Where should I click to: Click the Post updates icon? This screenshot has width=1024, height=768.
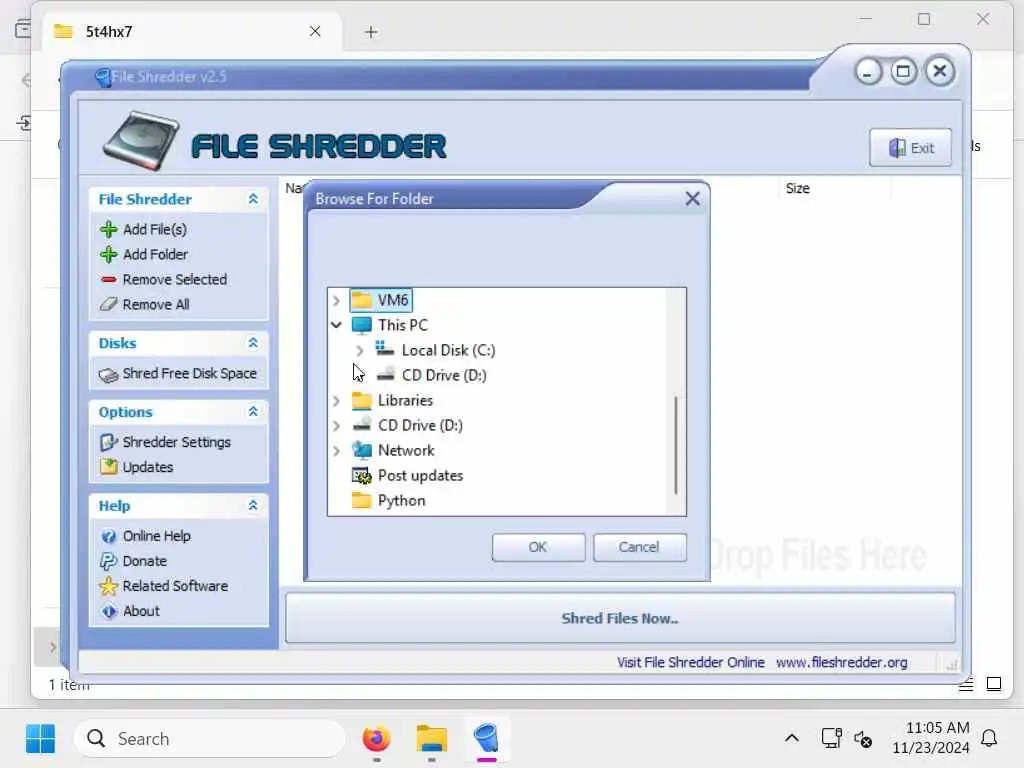click(x=362, y=475)
